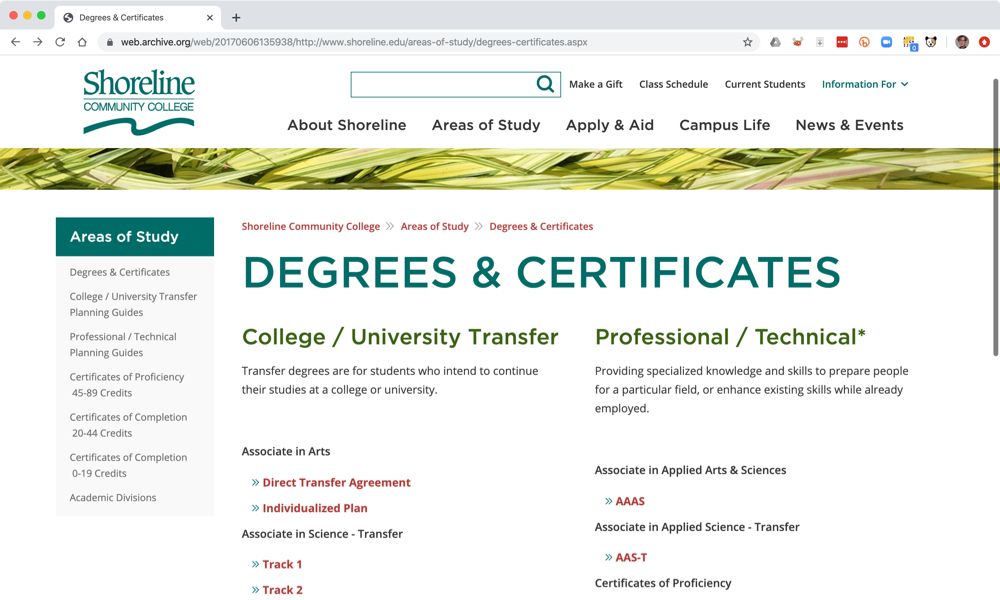Open Certificates of Completion 20-44 Credits

click(128, 425)
